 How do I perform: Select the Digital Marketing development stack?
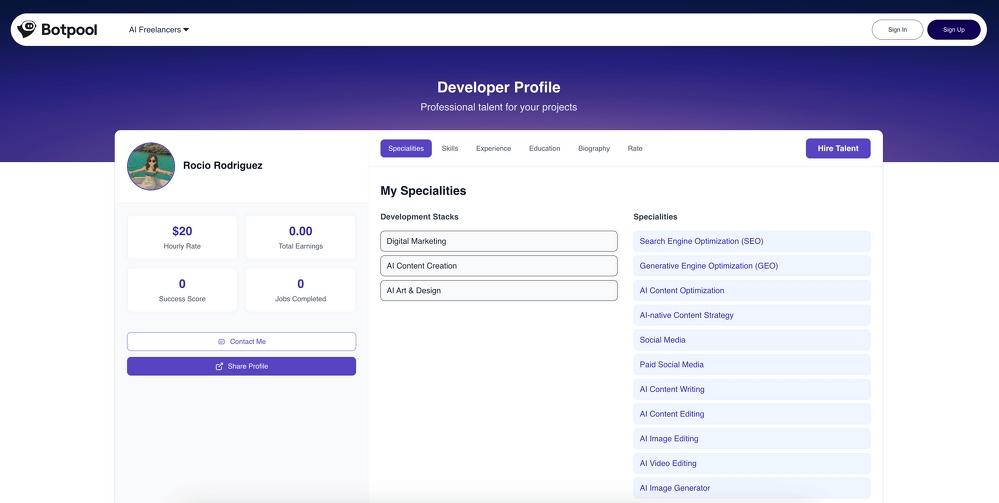(x=499, y=241)
